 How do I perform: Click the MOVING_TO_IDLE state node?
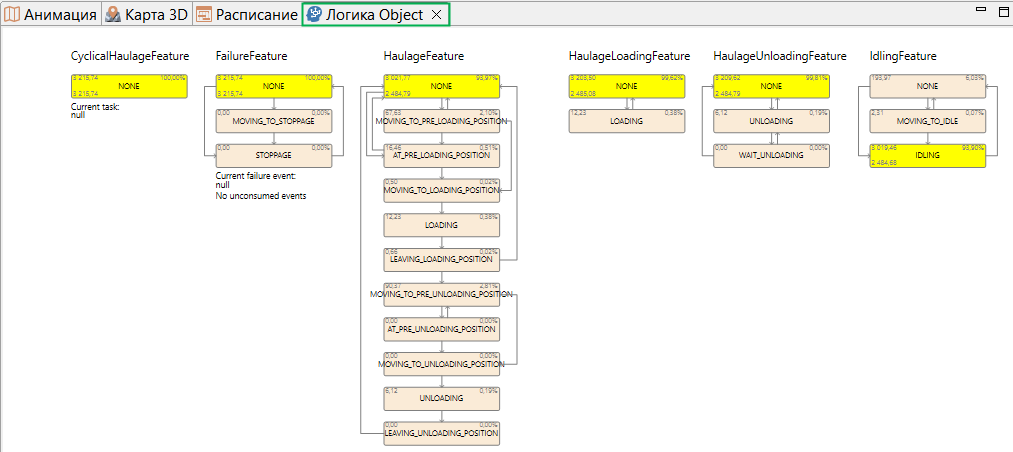click(928, 121)
